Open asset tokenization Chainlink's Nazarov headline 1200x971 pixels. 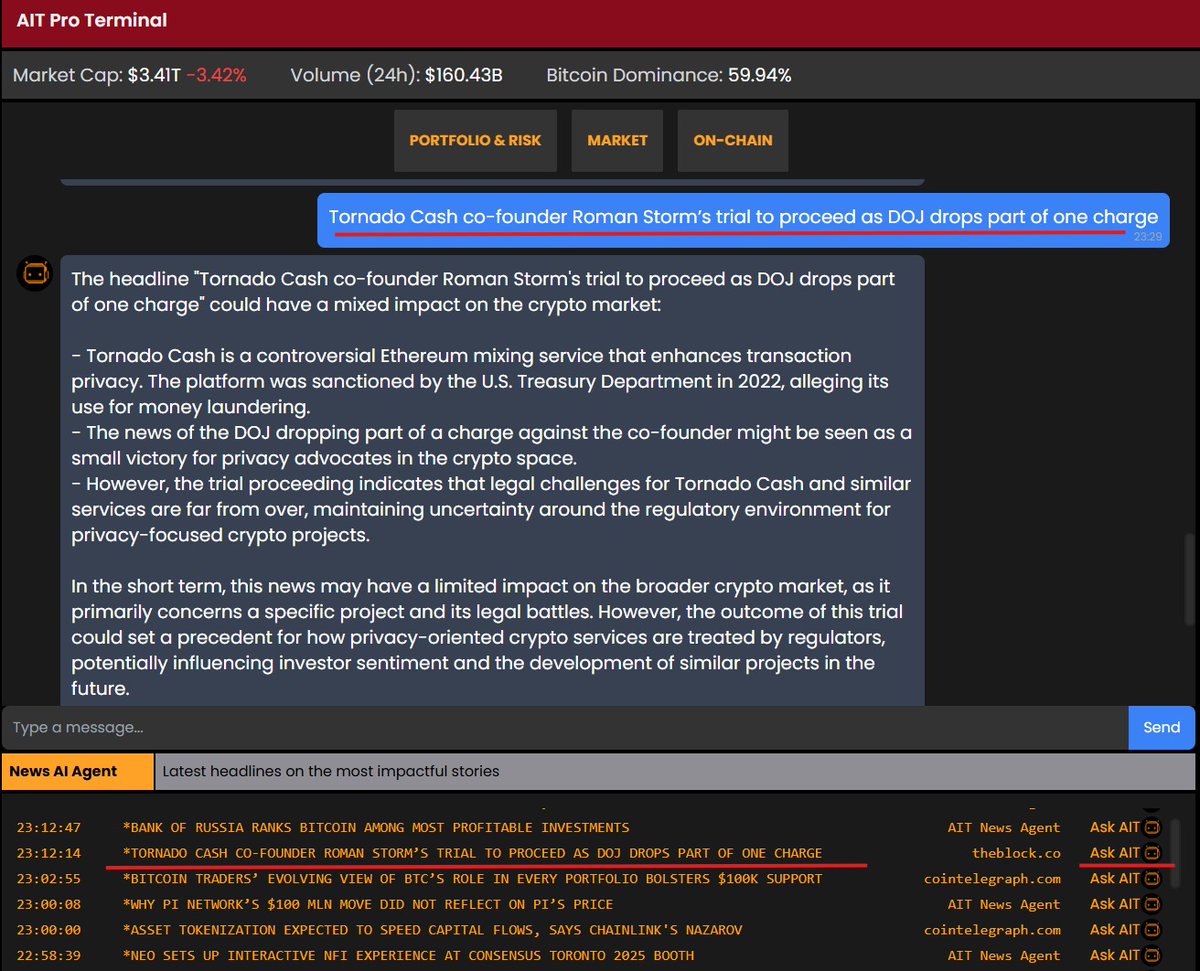click(432, 929)
